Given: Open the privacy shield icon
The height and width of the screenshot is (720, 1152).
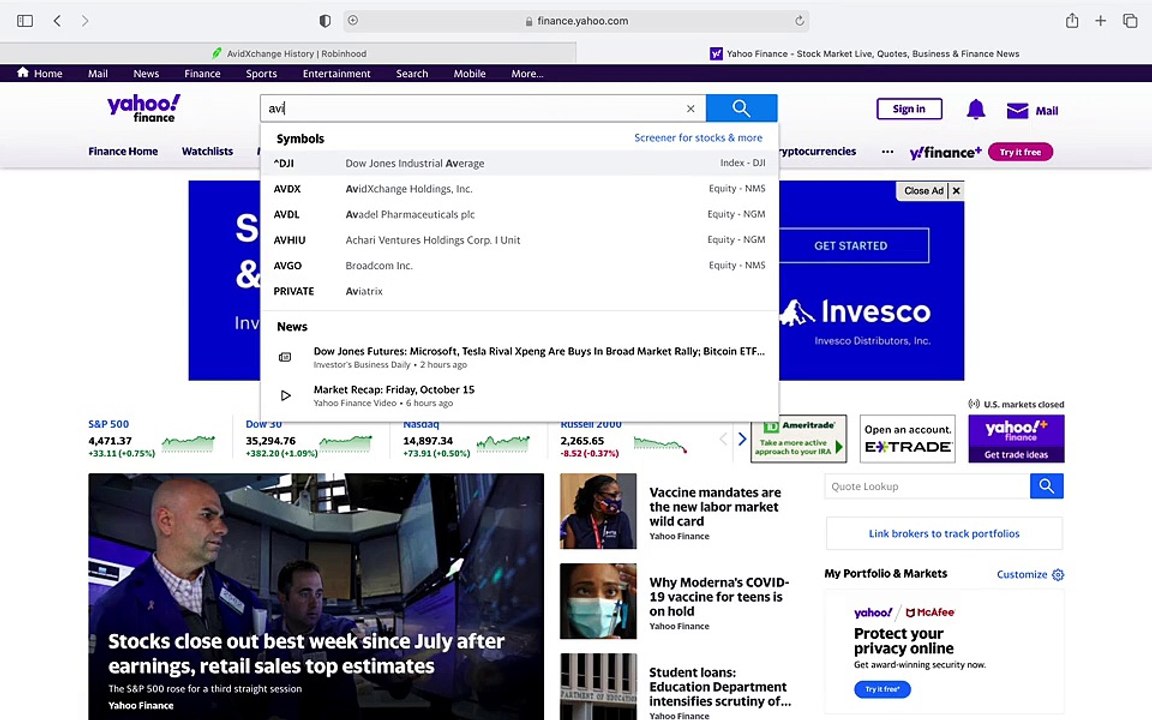Looking at the screenshot, I should [325, 21].
